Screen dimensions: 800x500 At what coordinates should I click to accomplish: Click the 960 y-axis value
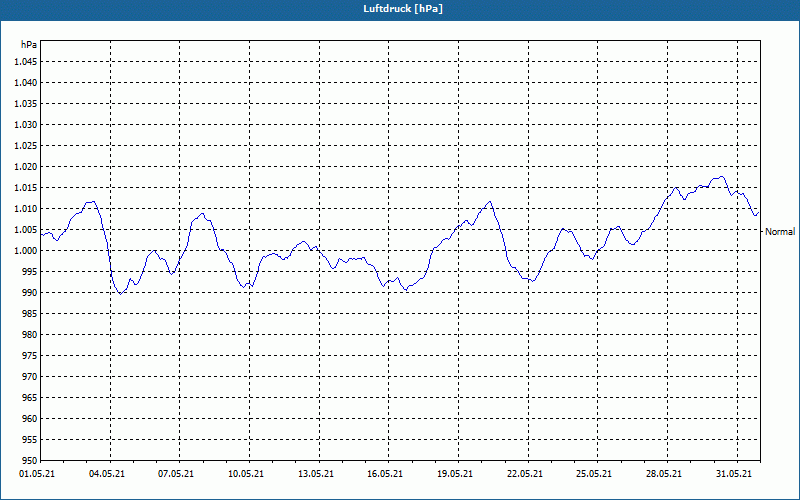tap(30, 418)
